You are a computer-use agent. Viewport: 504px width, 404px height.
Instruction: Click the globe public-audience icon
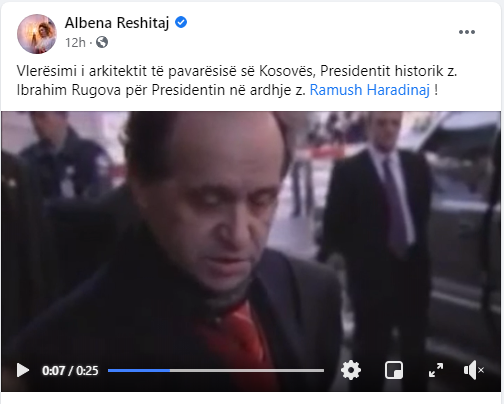102,42
